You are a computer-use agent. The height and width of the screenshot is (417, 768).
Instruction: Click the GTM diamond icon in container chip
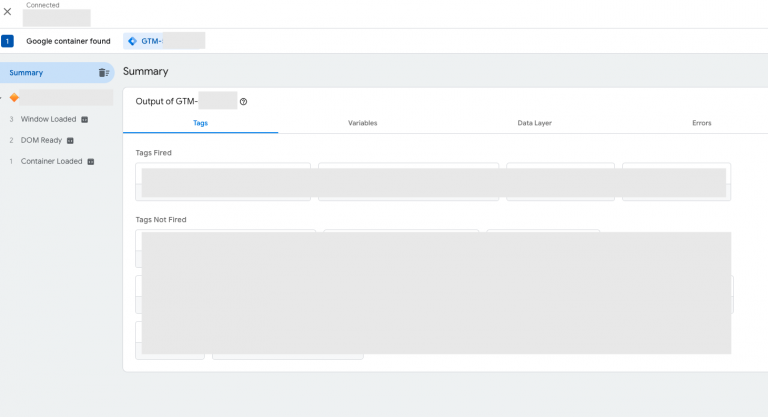click(x=132, y=41)
